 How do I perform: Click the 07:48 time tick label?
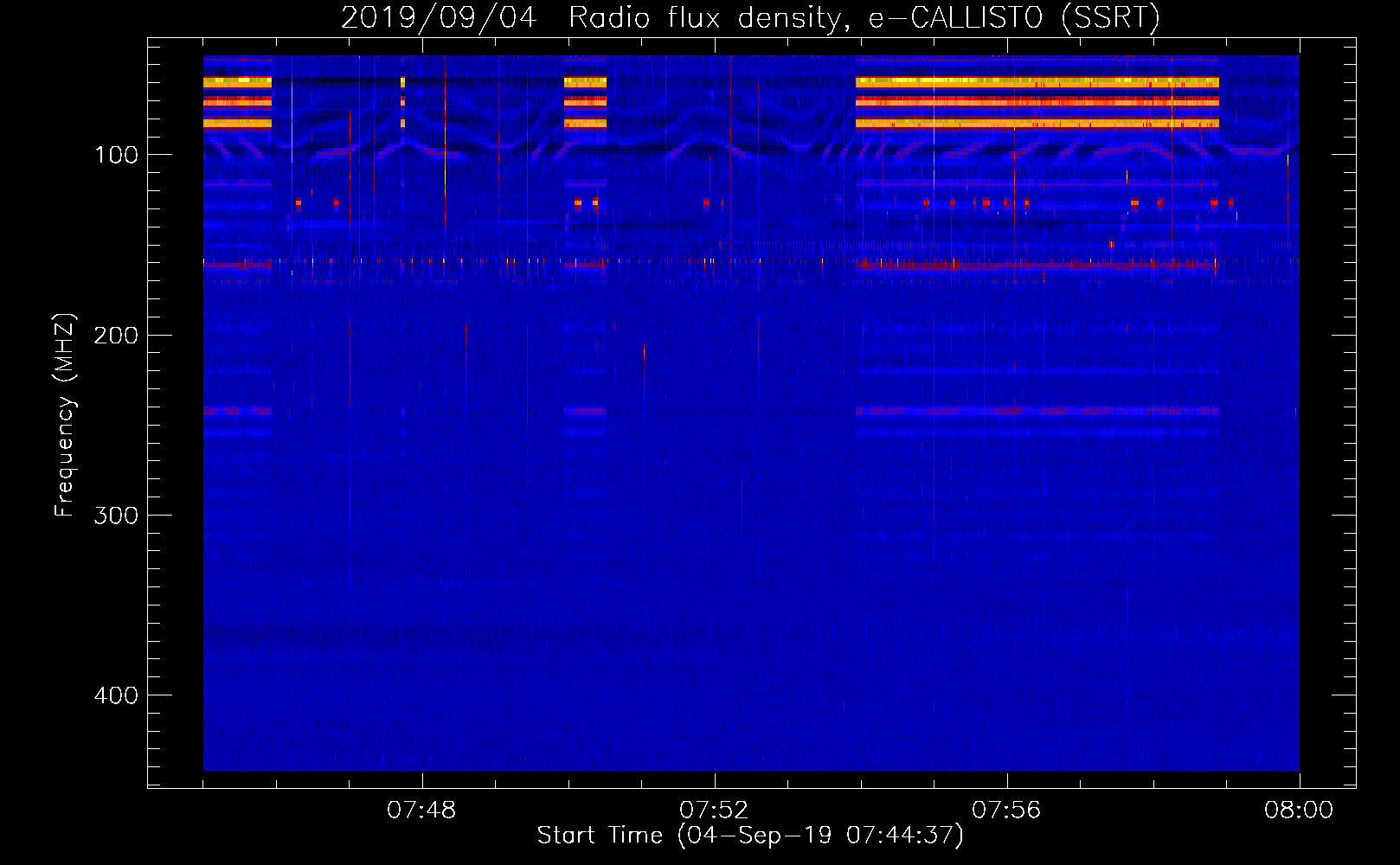coord(421,811)
